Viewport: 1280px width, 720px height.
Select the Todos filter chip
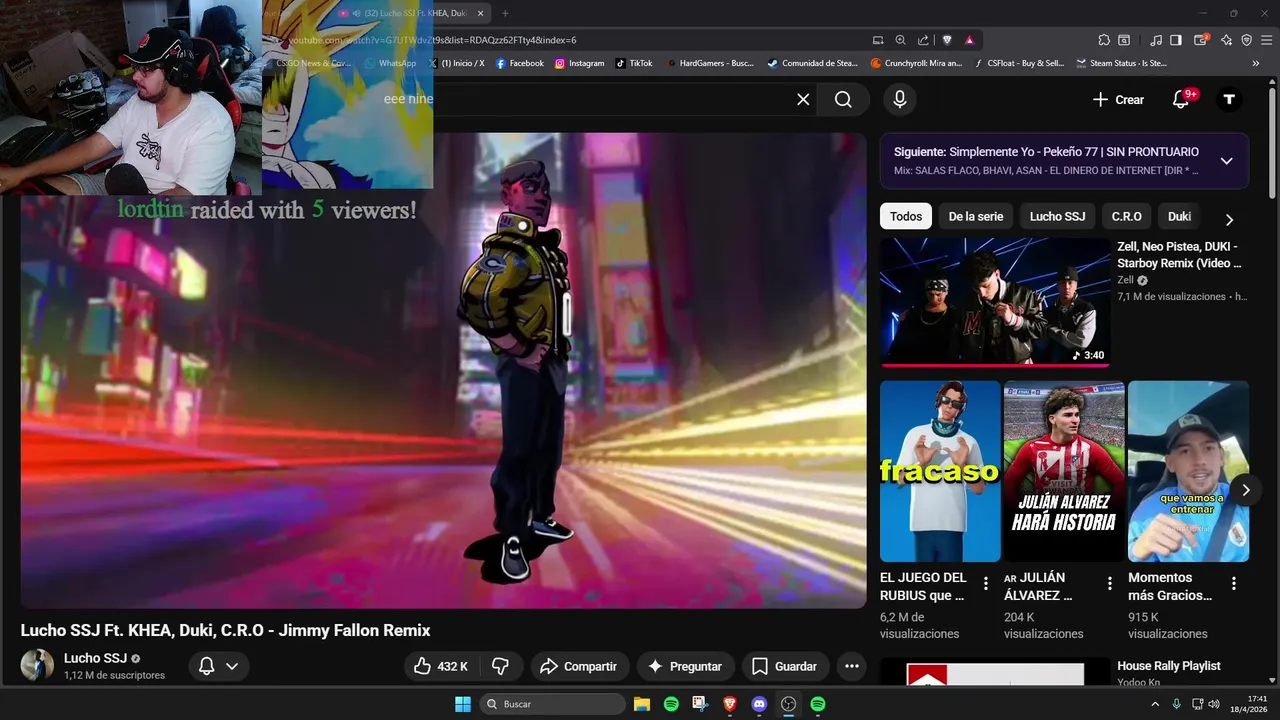click(x=906, y=216)
